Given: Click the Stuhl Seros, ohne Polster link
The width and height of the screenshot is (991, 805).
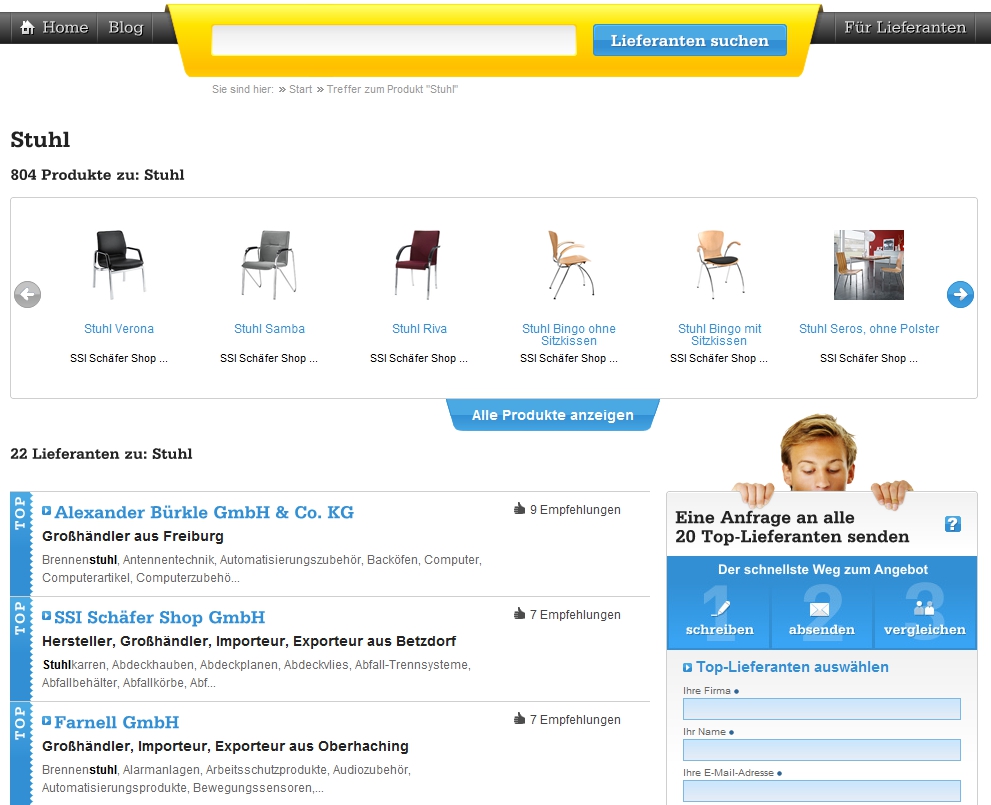Looking at the screenshot, I should pyautogui.click(x=869, y=329).
